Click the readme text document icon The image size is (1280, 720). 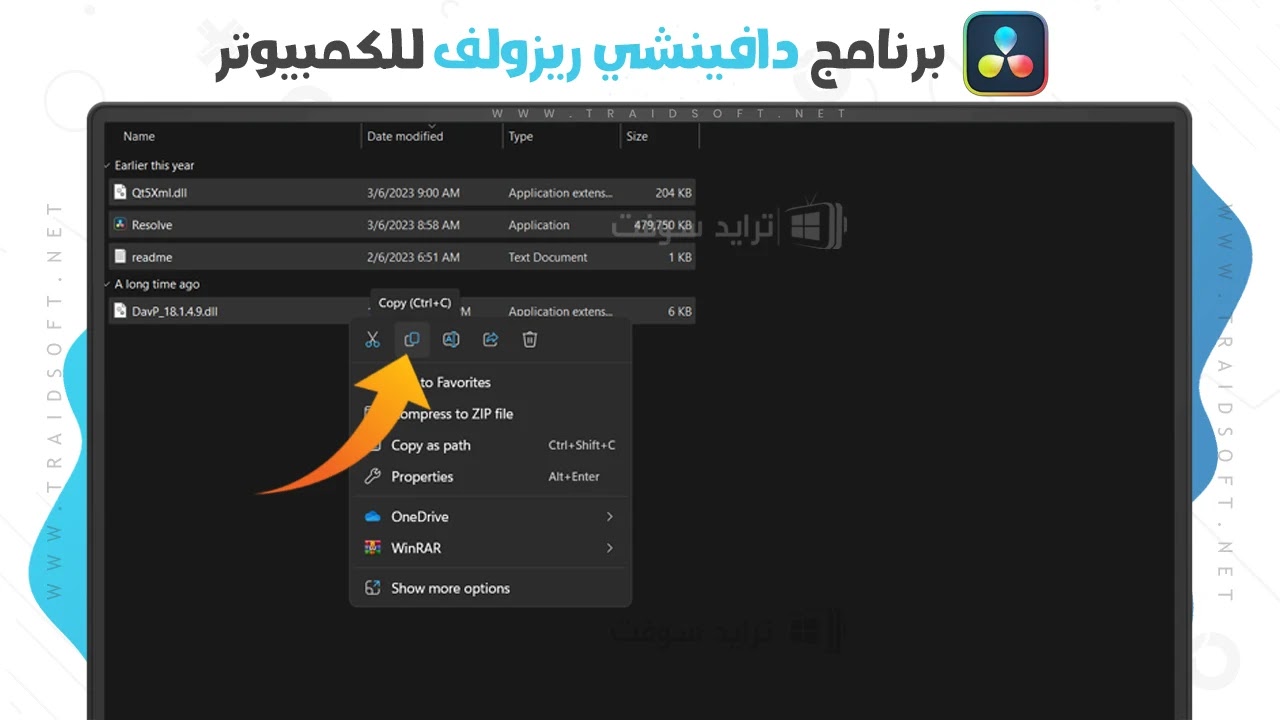(119, 257)
